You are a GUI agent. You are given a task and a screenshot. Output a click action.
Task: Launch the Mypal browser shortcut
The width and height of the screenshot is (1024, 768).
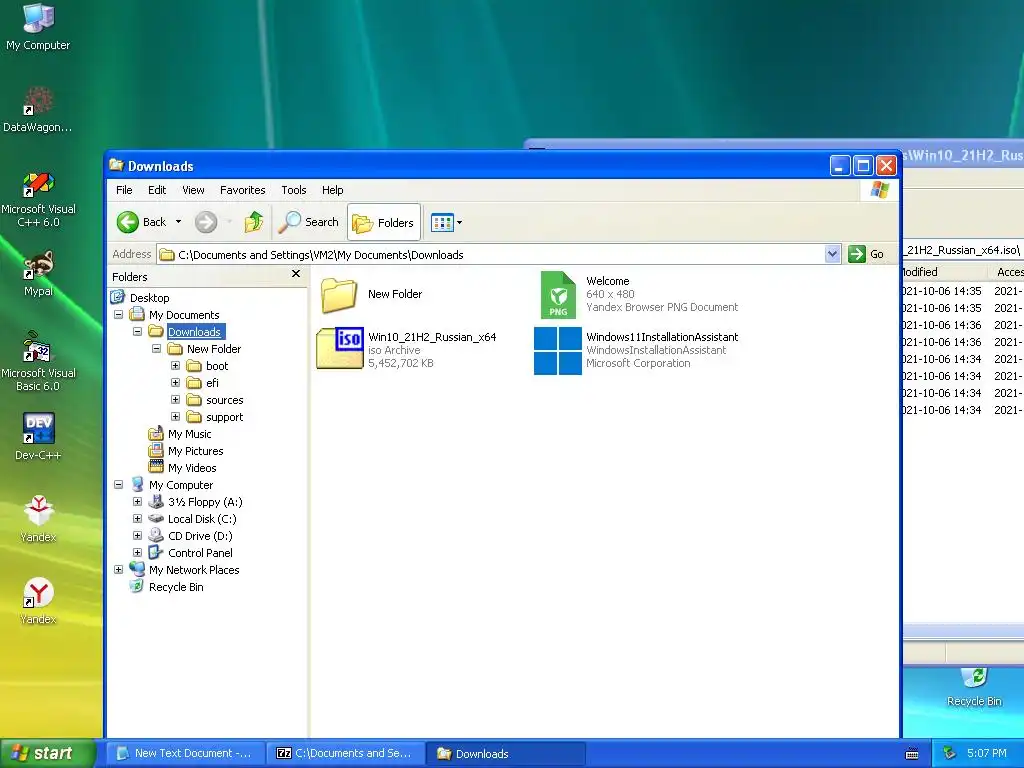[x=38, y=273]
